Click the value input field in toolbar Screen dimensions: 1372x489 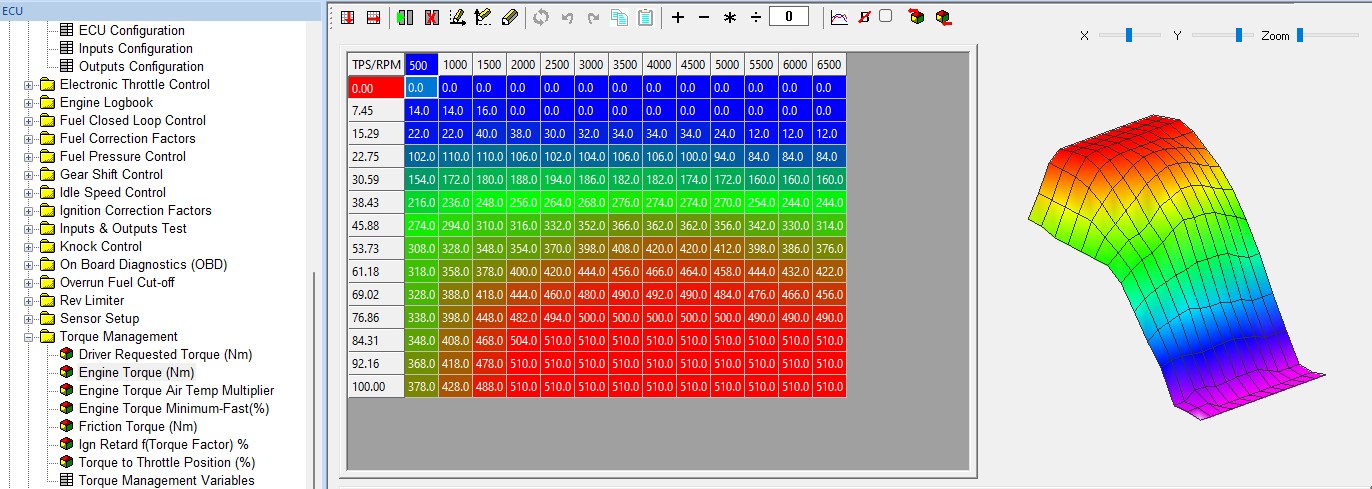(789, 17)
